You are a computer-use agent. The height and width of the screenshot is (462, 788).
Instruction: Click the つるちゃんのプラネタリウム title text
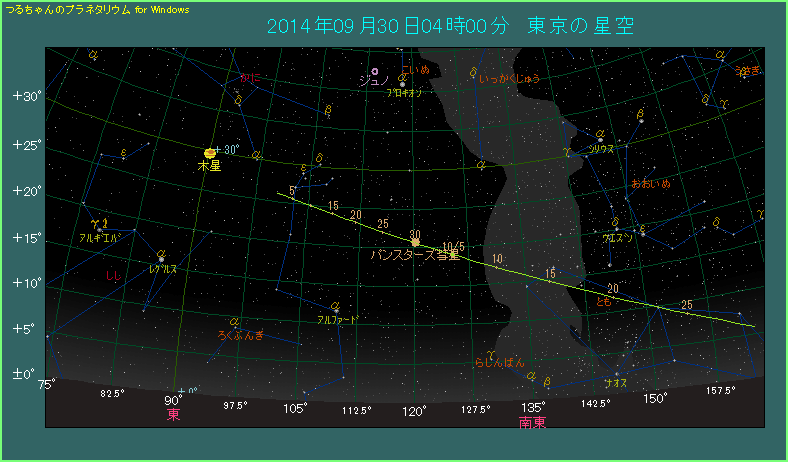pos(68,8)
